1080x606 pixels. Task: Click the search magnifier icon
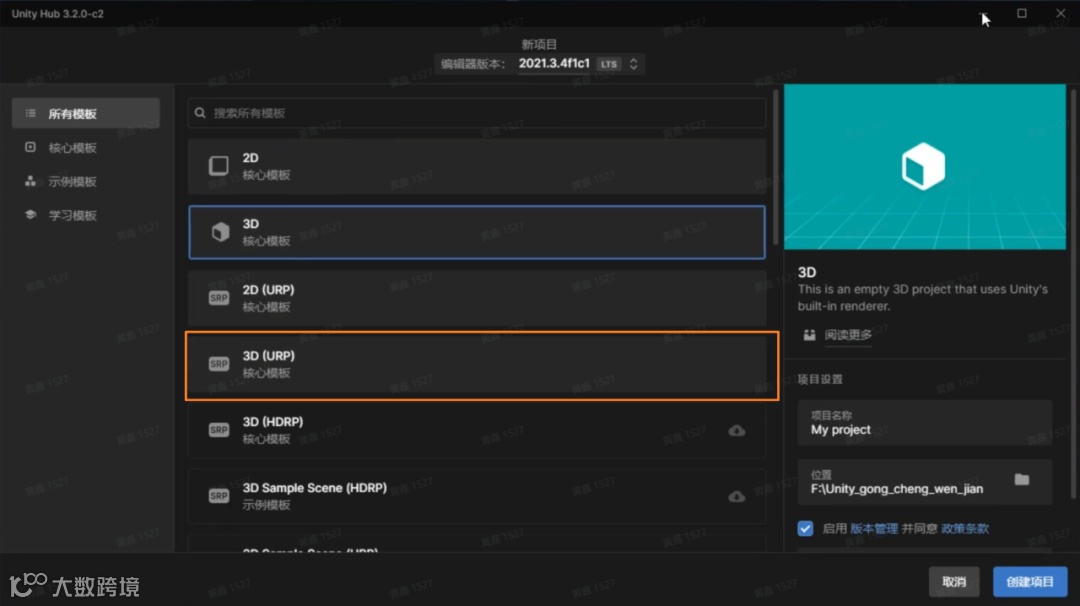[200, 113]
